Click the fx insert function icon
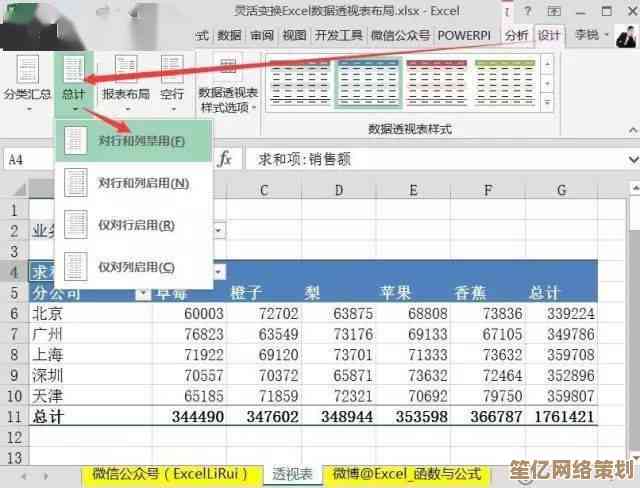The height and width of the screenshot is (488, 640). pyautogui.click(x=226, y=159)
